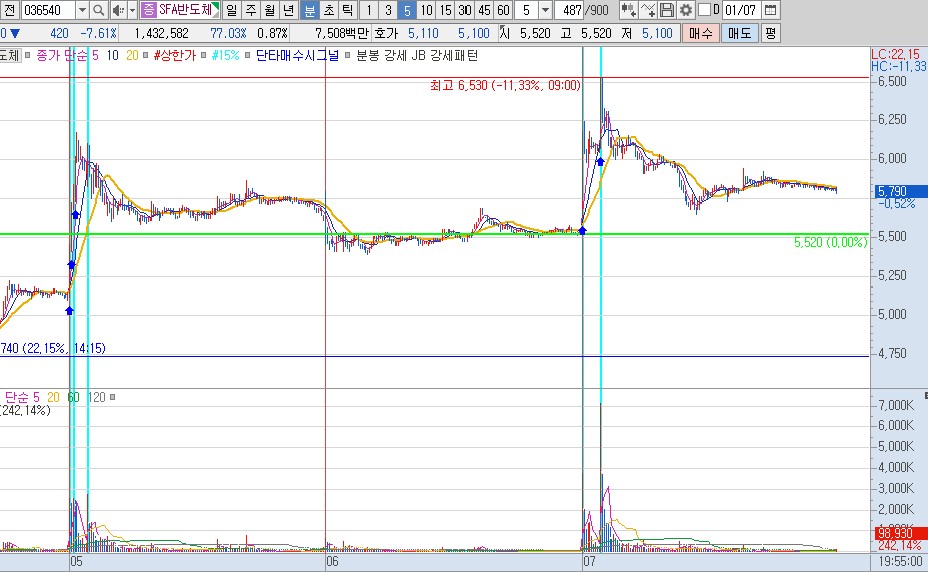Switch to daily chart (일)
The image size is (928, 572).
coord(231,10)
